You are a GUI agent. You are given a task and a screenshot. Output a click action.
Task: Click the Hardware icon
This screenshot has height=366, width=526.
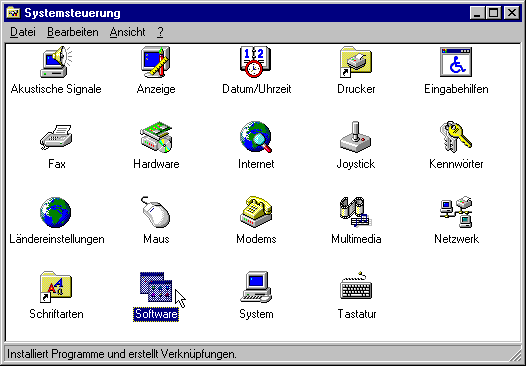(x=156, y=137)
